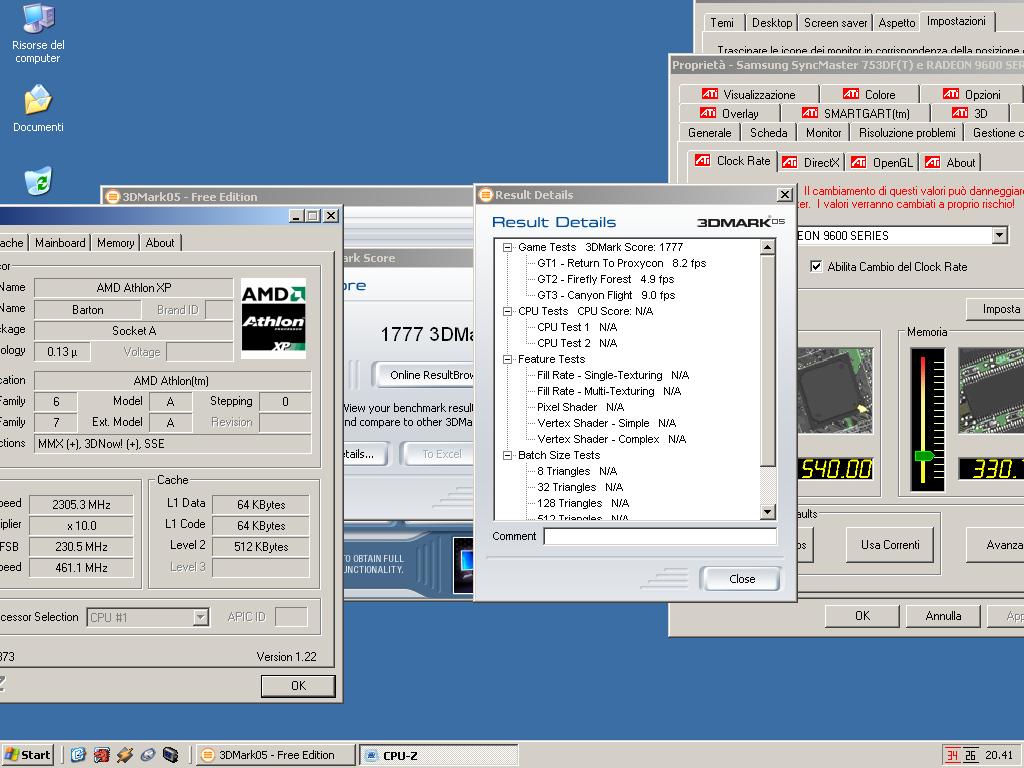Open the RADEON 9600 SERIES dropdown
Image resolution: width=1024 pixels, height=768 pixels.
coord(999,235)
